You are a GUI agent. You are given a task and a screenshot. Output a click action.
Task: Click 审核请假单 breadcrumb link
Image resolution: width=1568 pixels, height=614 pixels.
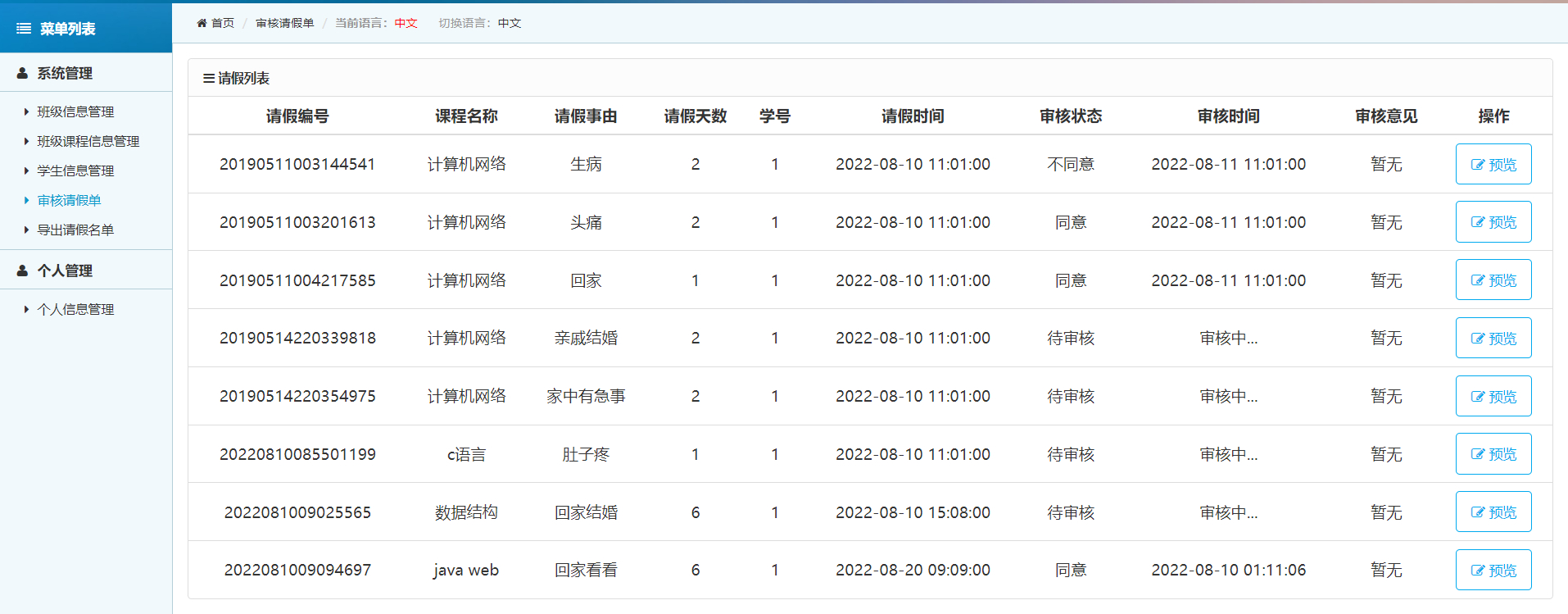coord(285,23)
